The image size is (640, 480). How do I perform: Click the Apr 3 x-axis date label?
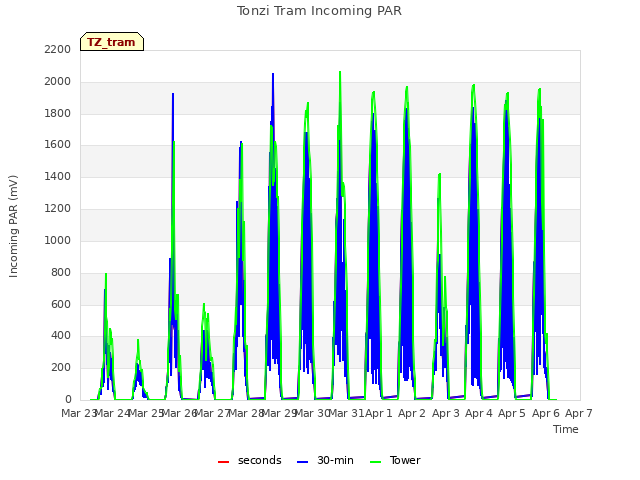click(x=445, y=413)
